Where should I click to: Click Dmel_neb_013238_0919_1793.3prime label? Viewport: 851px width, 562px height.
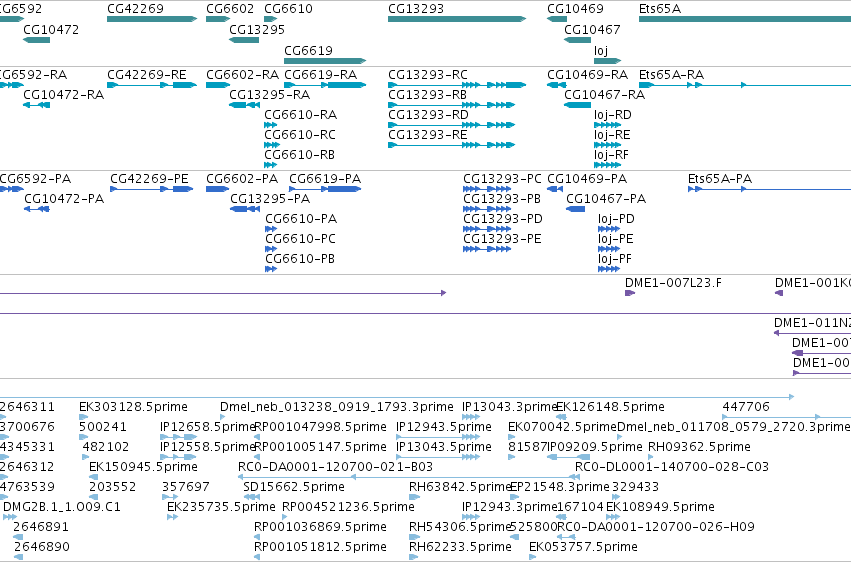pos(336,407)
